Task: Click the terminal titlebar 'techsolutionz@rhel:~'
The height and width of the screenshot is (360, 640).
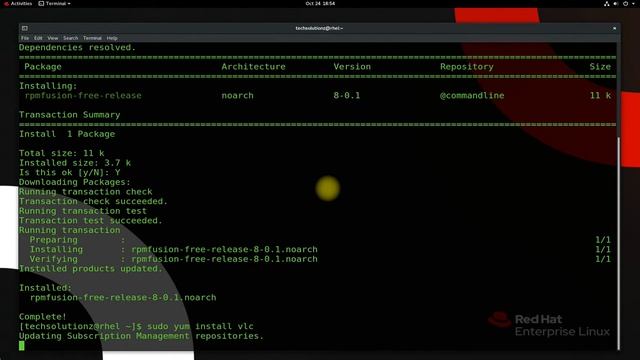Action: [319, 28]
